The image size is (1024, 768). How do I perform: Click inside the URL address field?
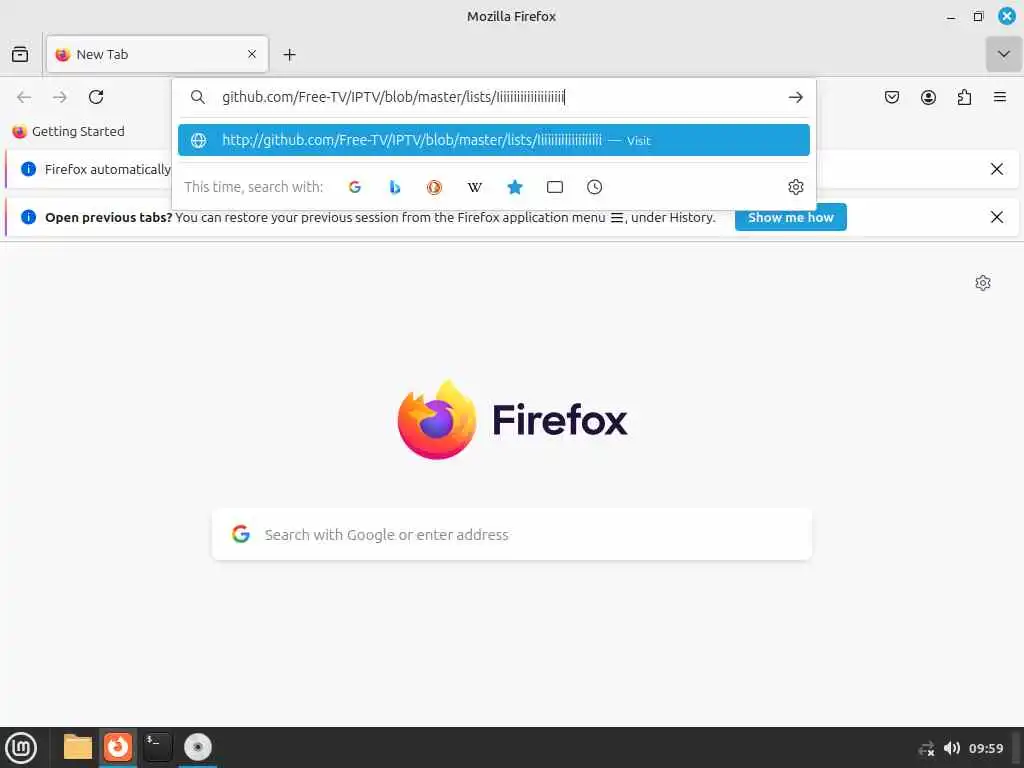click(496, 97)
